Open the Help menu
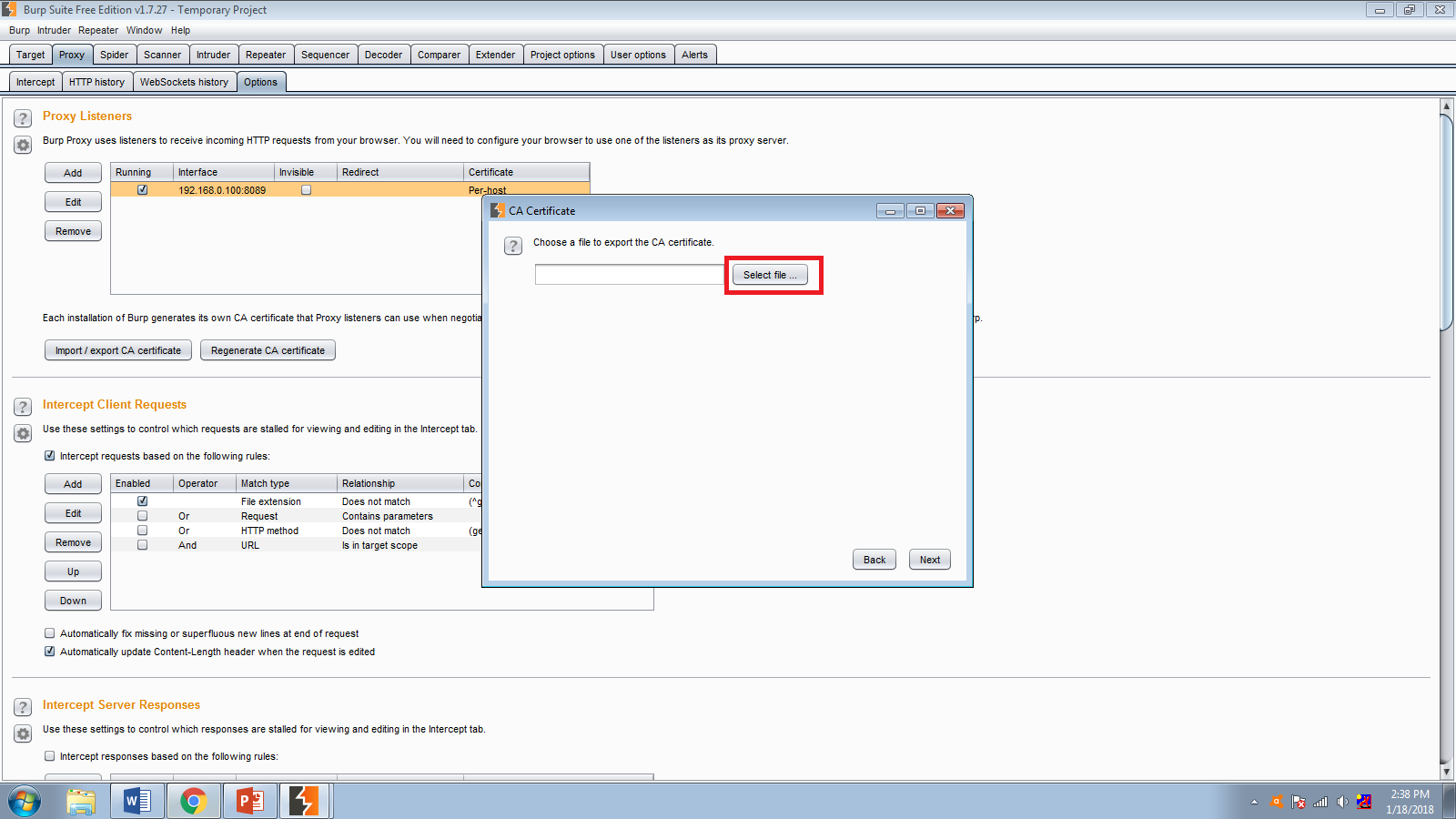The image size is (1456, 819). (180, 30)
